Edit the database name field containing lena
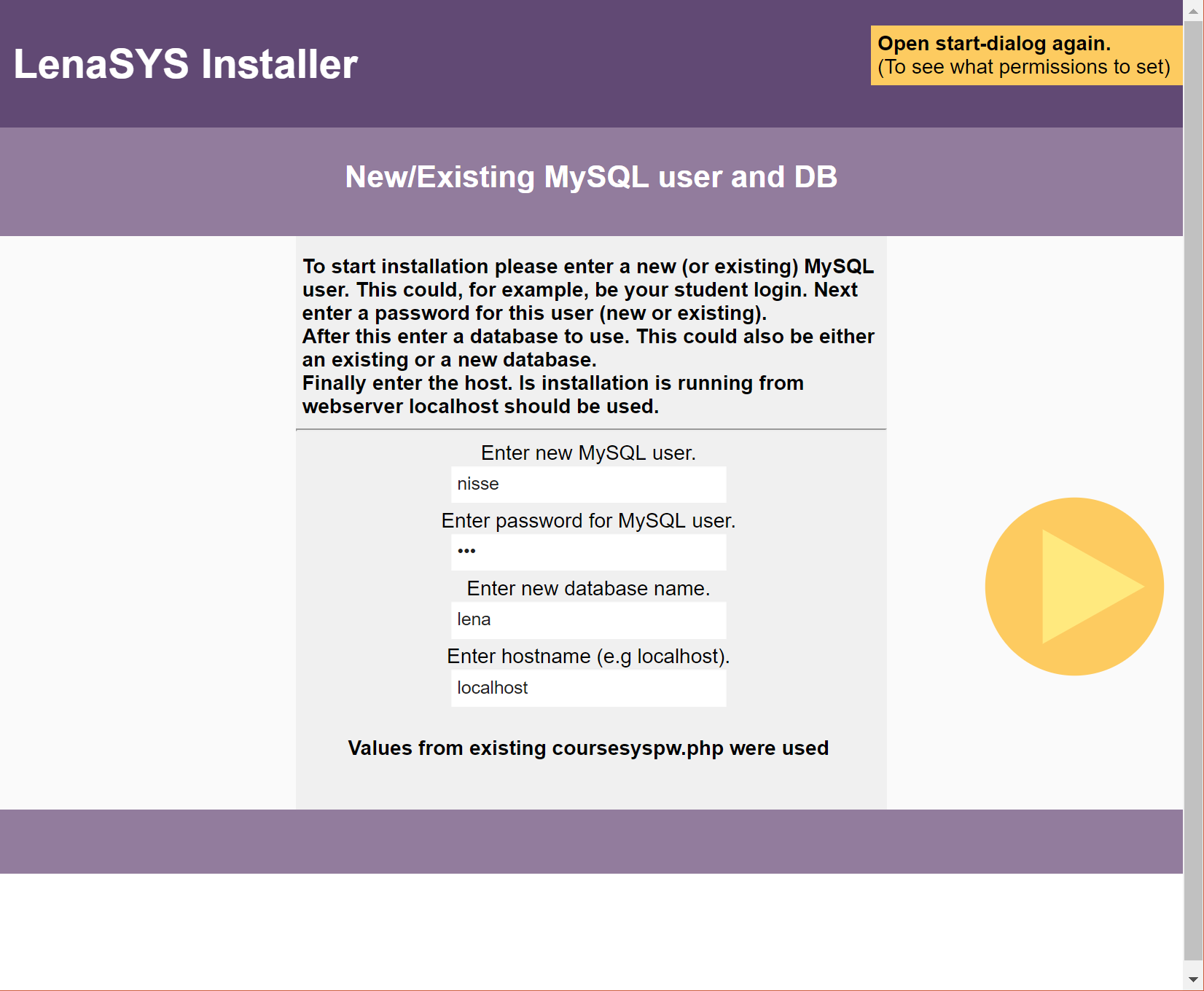 588,620
